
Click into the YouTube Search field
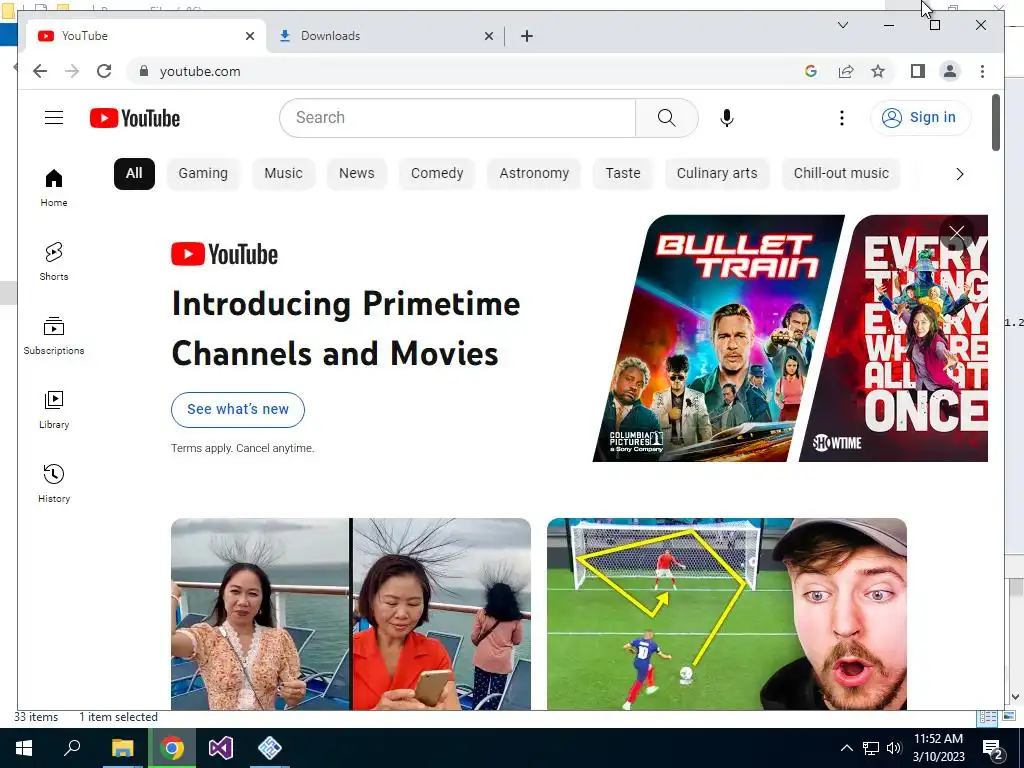457,118
